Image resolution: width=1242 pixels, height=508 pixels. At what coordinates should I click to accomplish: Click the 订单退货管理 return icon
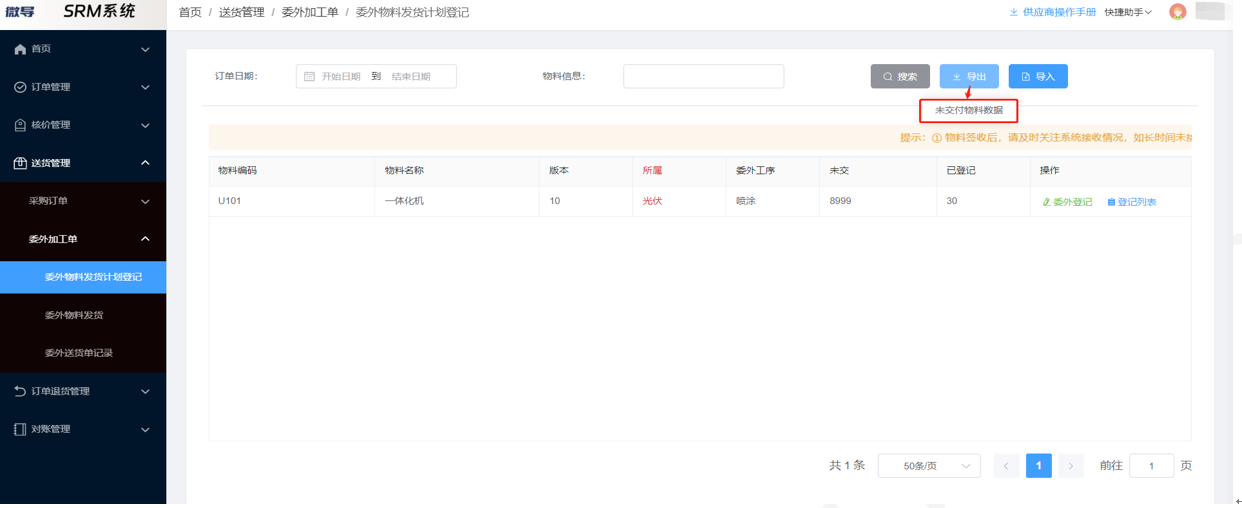click(20, 391)
